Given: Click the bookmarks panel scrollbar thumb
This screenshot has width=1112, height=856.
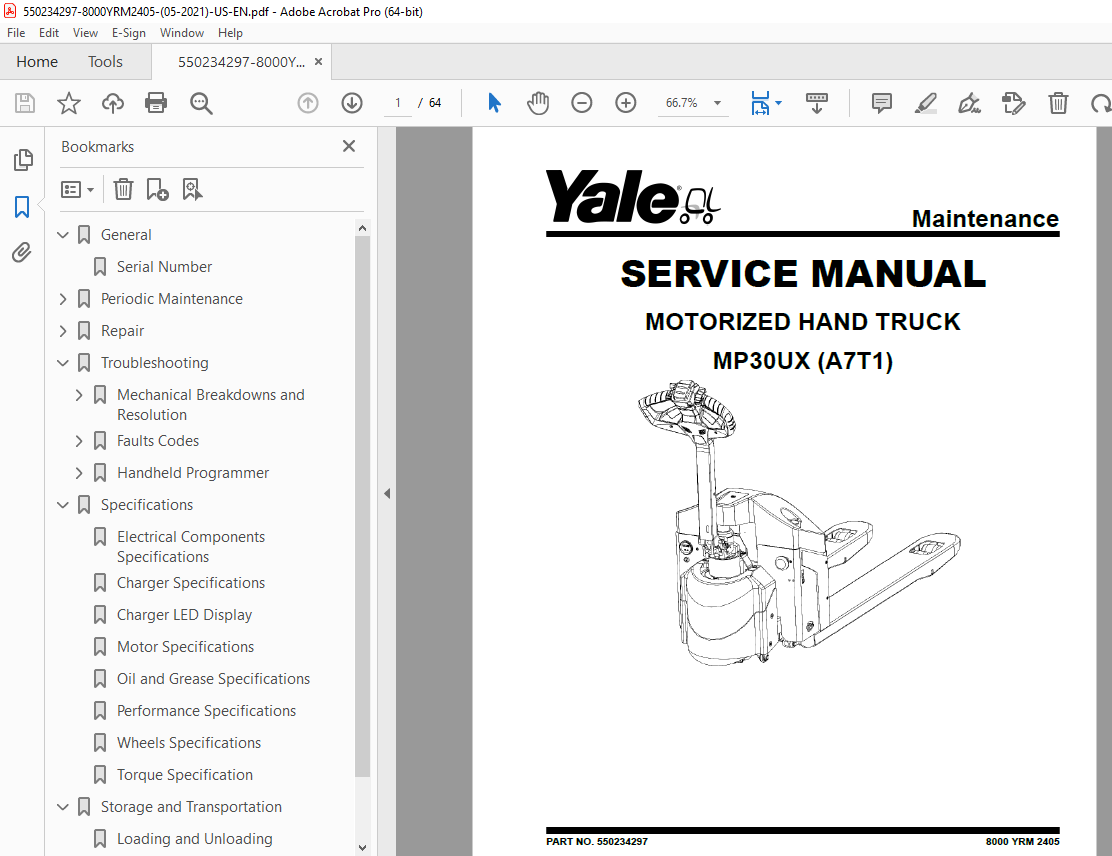Looking at the screenshot, I should 362,506.
